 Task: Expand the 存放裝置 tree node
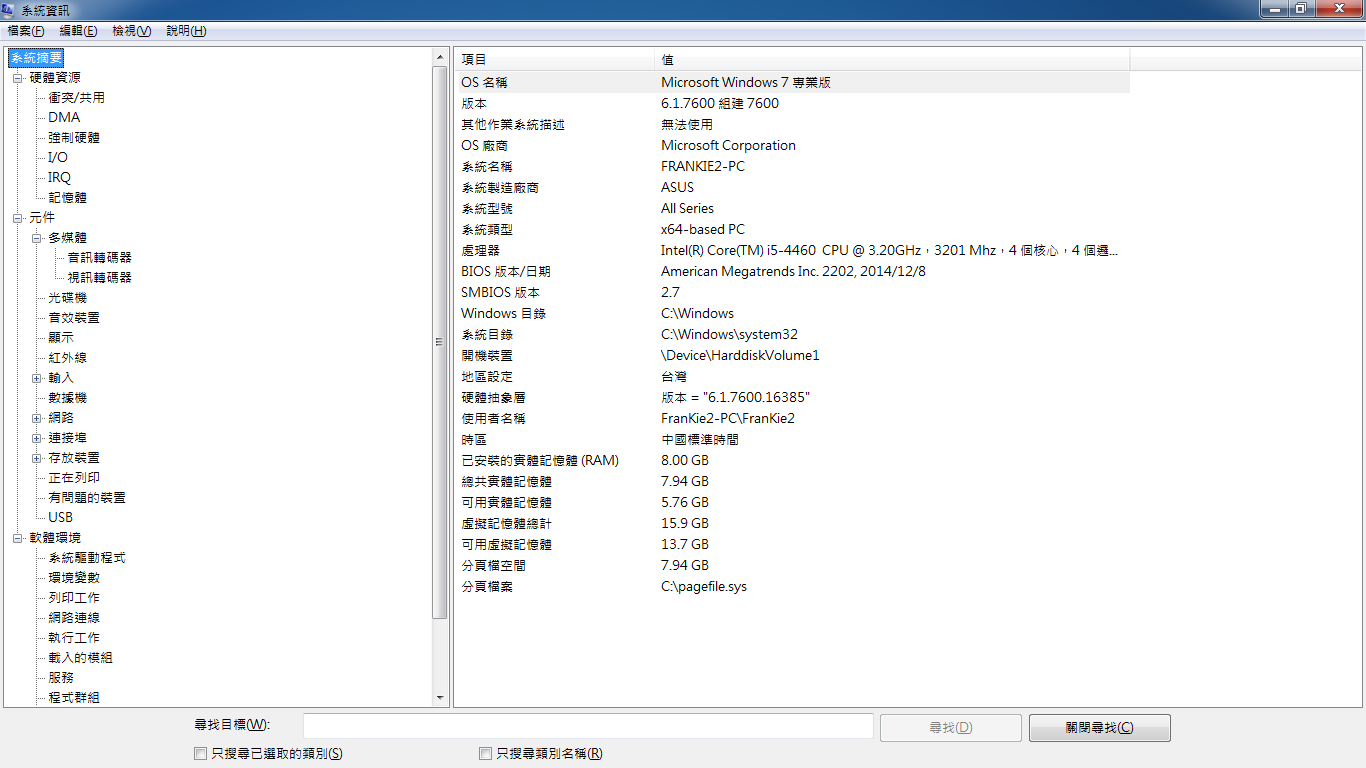(37, 458)
